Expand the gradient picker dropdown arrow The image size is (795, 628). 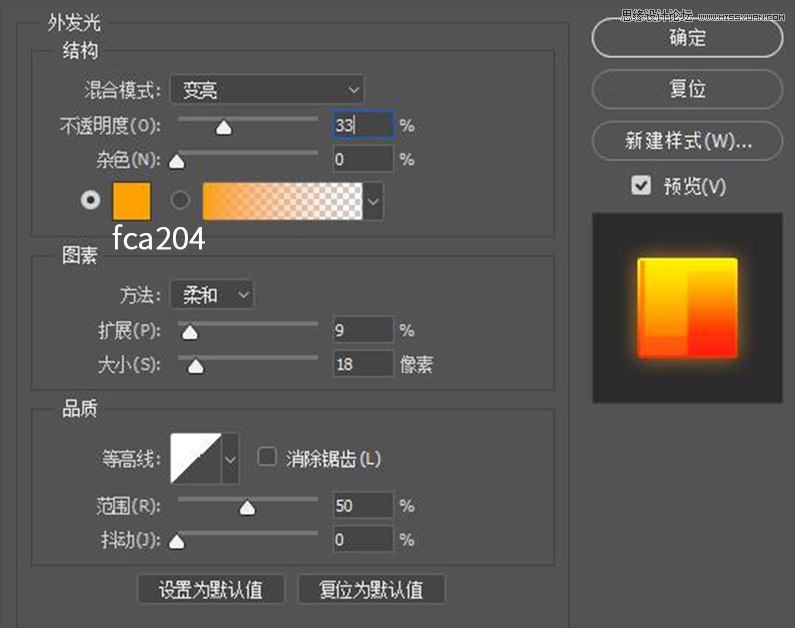[373, 201]
